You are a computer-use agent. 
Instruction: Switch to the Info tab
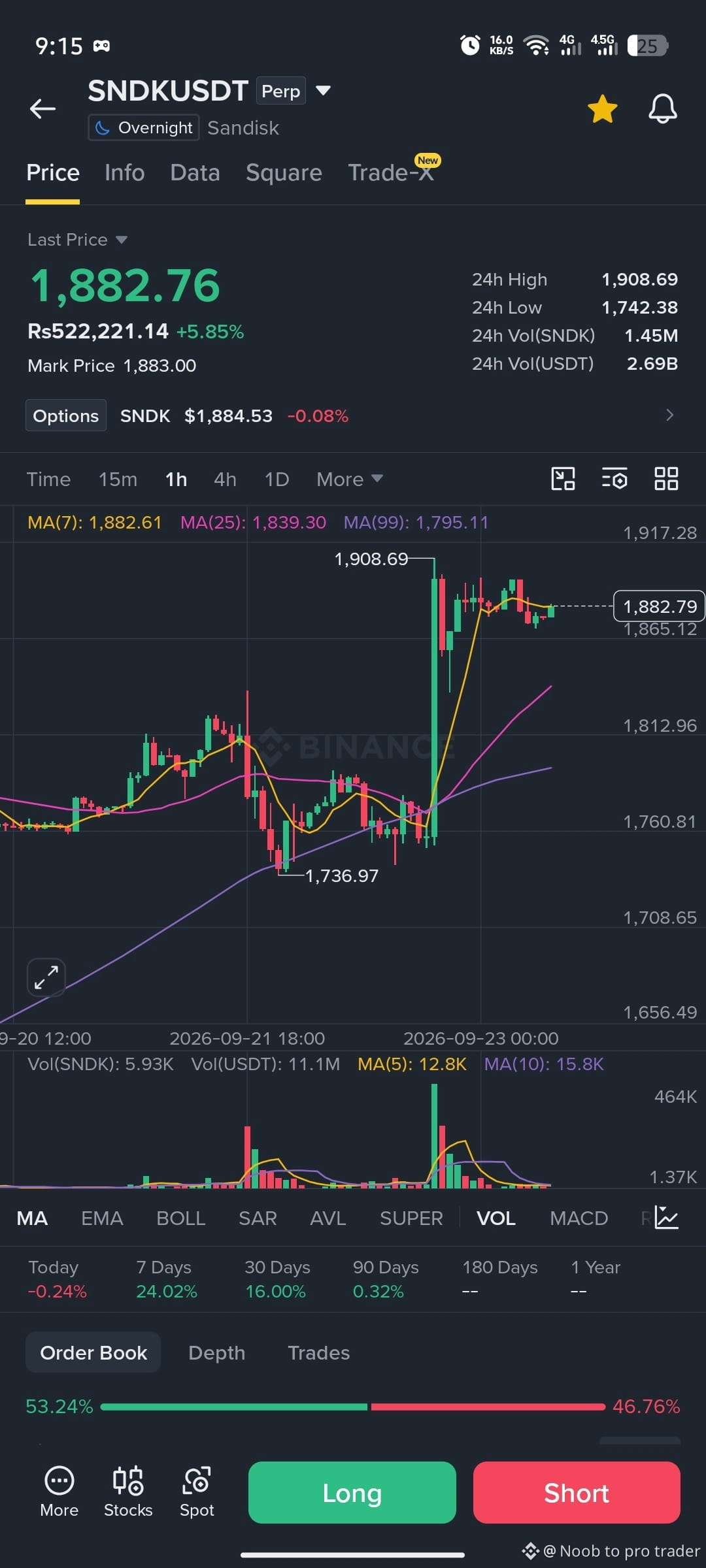(x=124, y=172)
